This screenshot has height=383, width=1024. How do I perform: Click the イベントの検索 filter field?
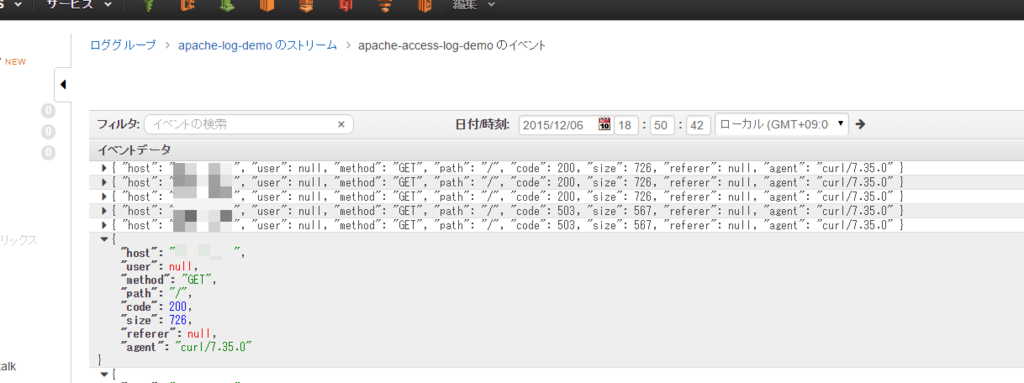[x=249, y=124]
